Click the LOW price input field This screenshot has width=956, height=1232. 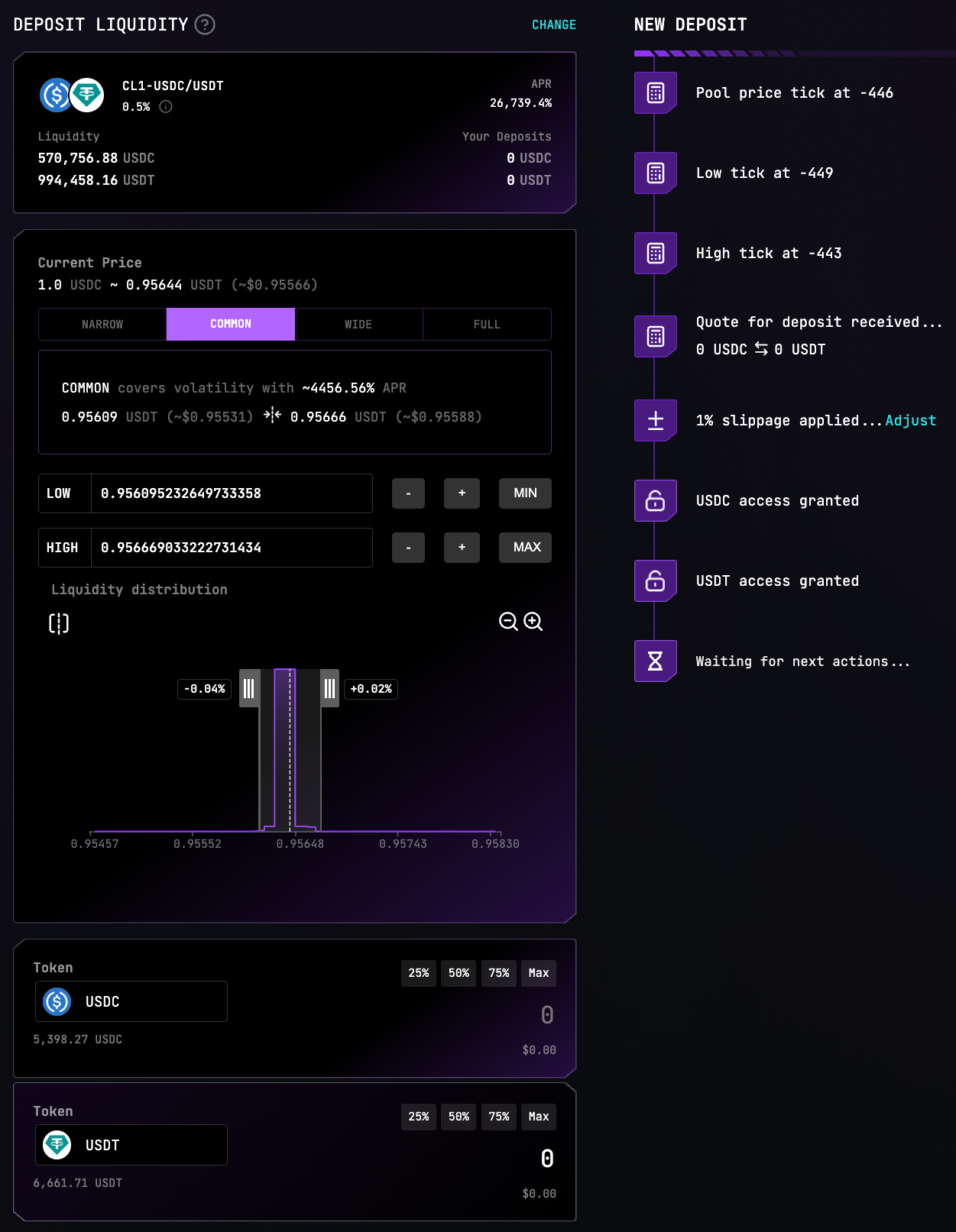231,493
